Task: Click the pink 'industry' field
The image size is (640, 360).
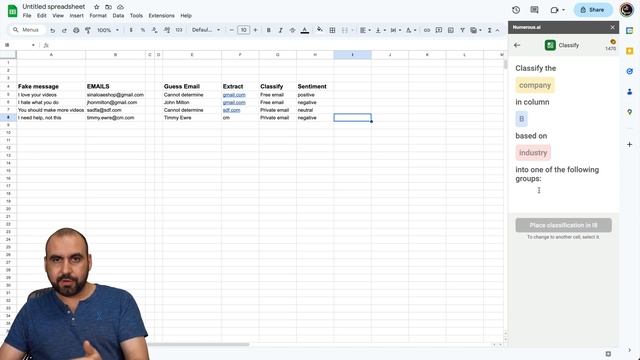Action: [533, 153]
